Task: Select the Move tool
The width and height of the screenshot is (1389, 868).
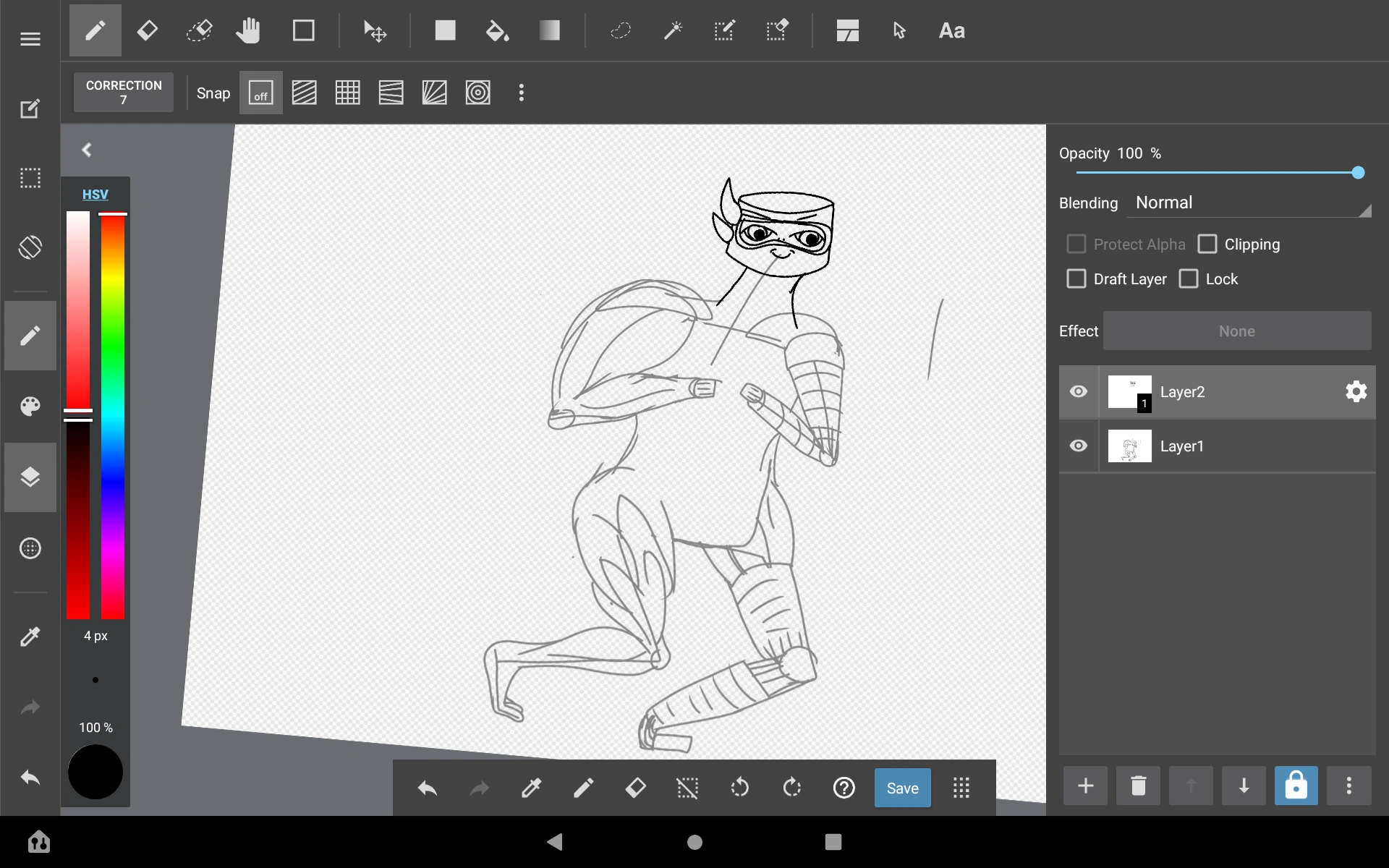Action: pos(375,31)
